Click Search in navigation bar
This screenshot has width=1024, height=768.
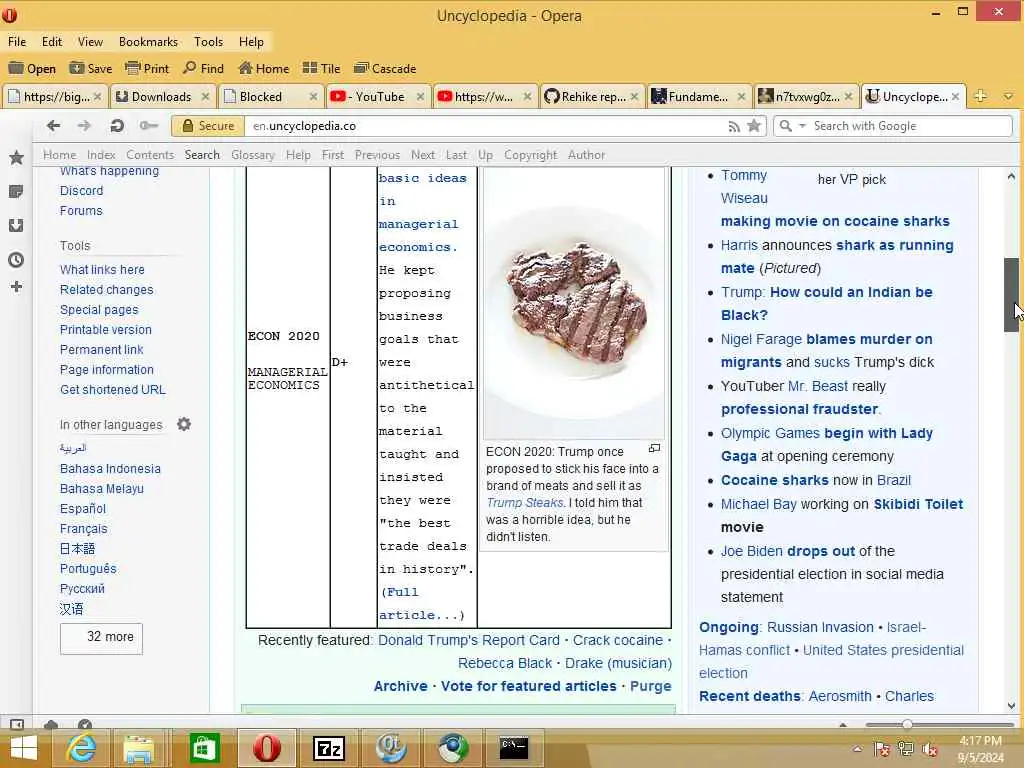(x=202, y=155)
